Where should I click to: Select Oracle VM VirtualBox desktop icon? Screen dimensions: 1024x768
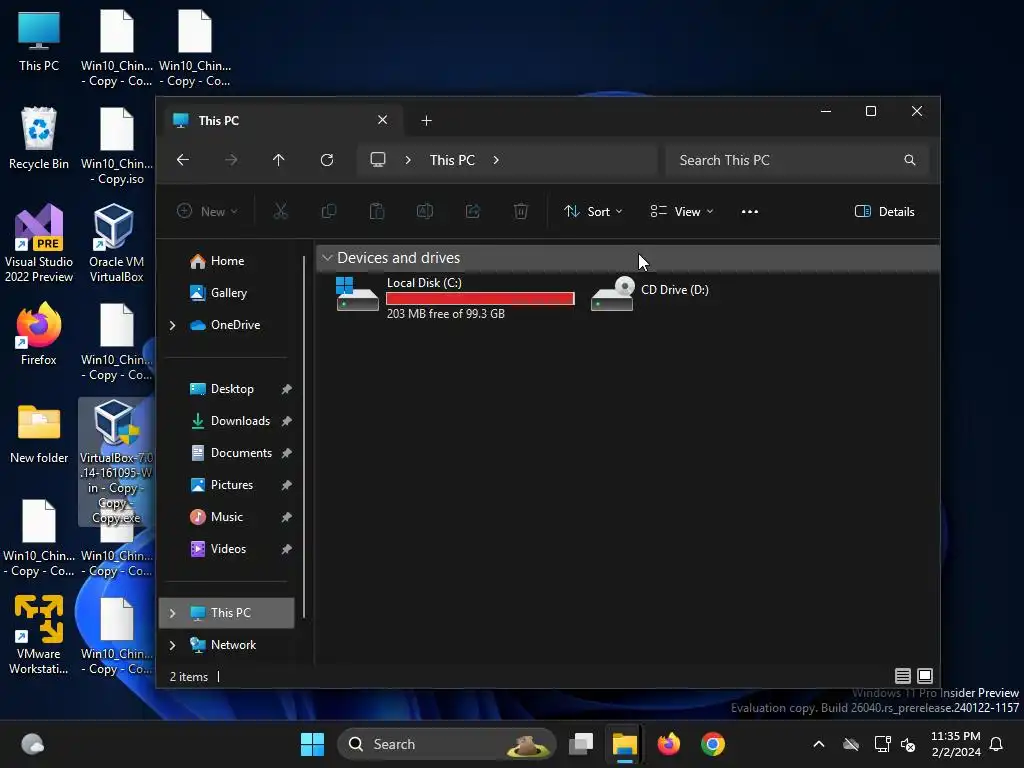[116, 243]
